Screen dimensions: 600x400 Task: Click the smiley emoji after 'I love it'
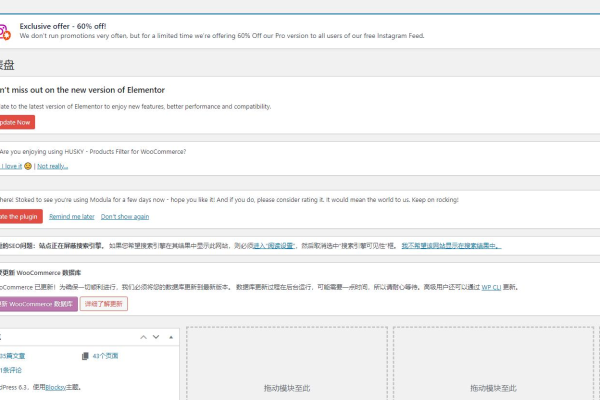(28, 166)
